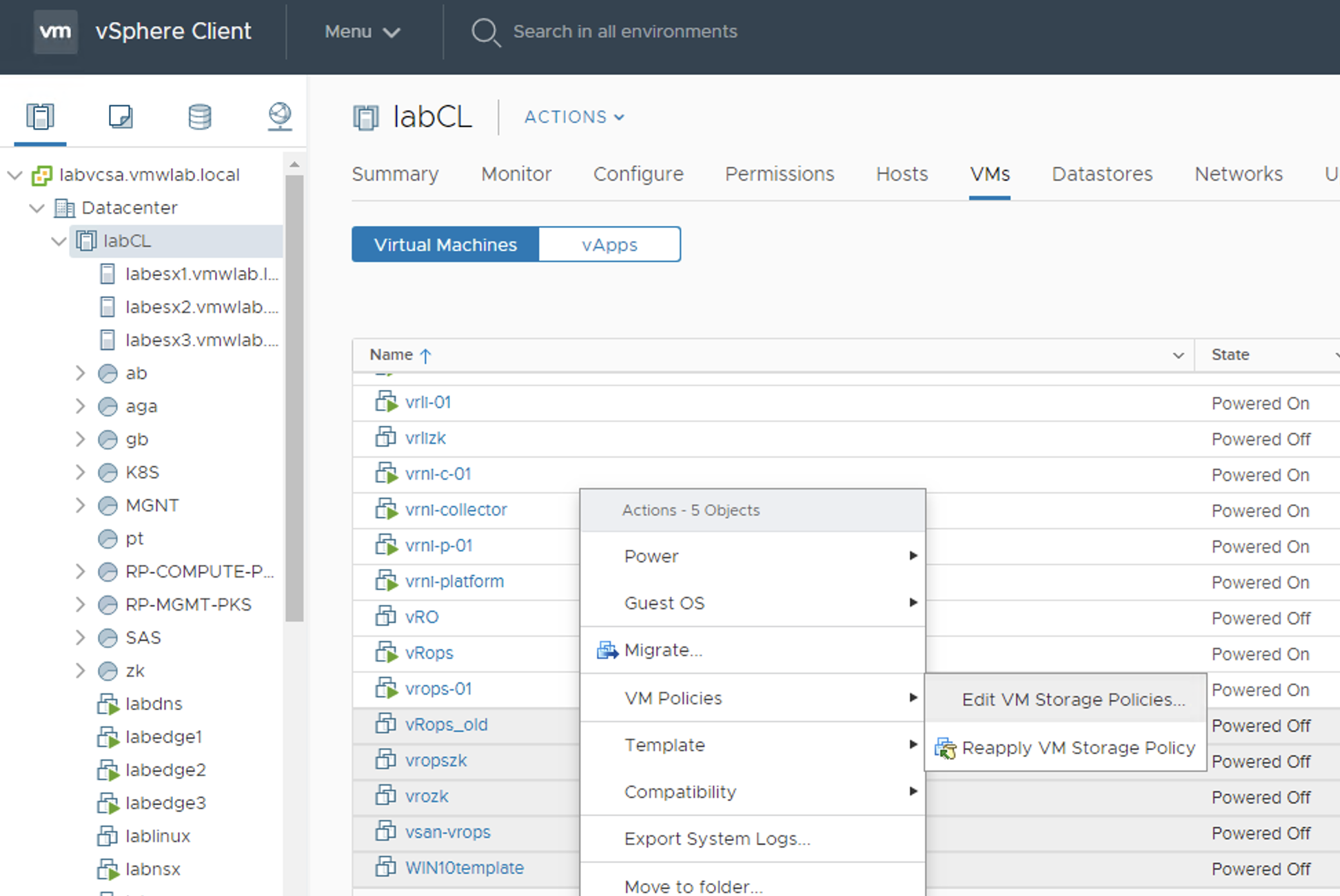Image resolution: width=1340 pixels, height=896 pixels.
Task: Open the vsan-vrops VM link
Action: coord(448,832)
